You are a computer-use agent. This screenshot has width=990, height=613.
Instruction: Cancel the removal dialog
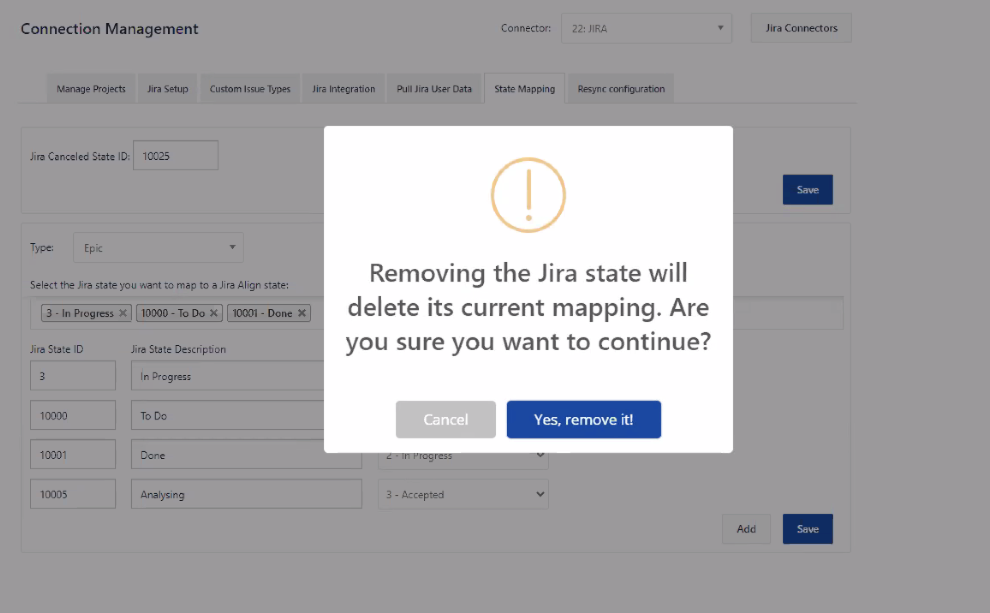[446, 419]
